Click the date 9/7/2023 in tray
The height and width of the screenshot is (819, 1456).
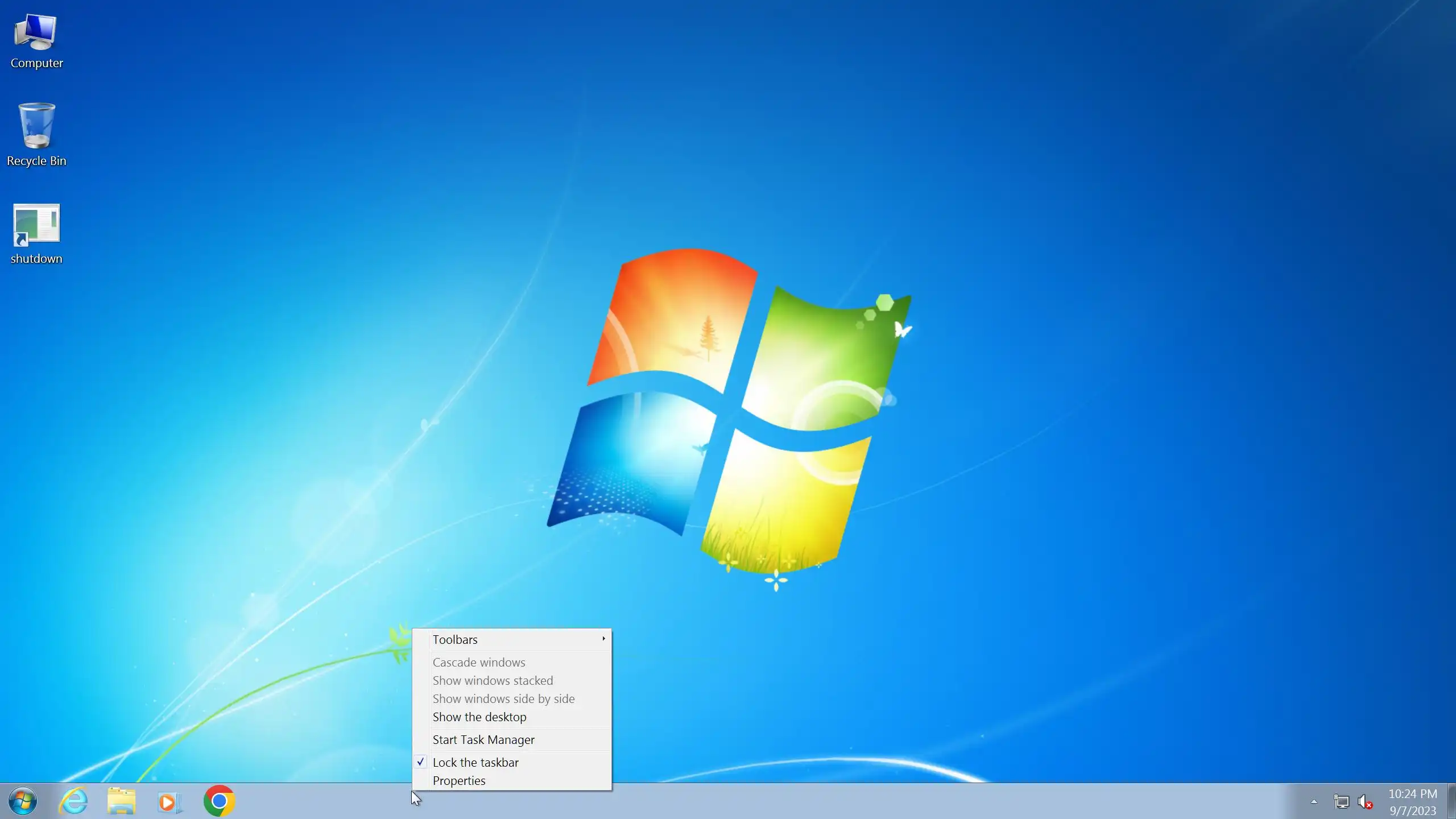coord(1412,810)
